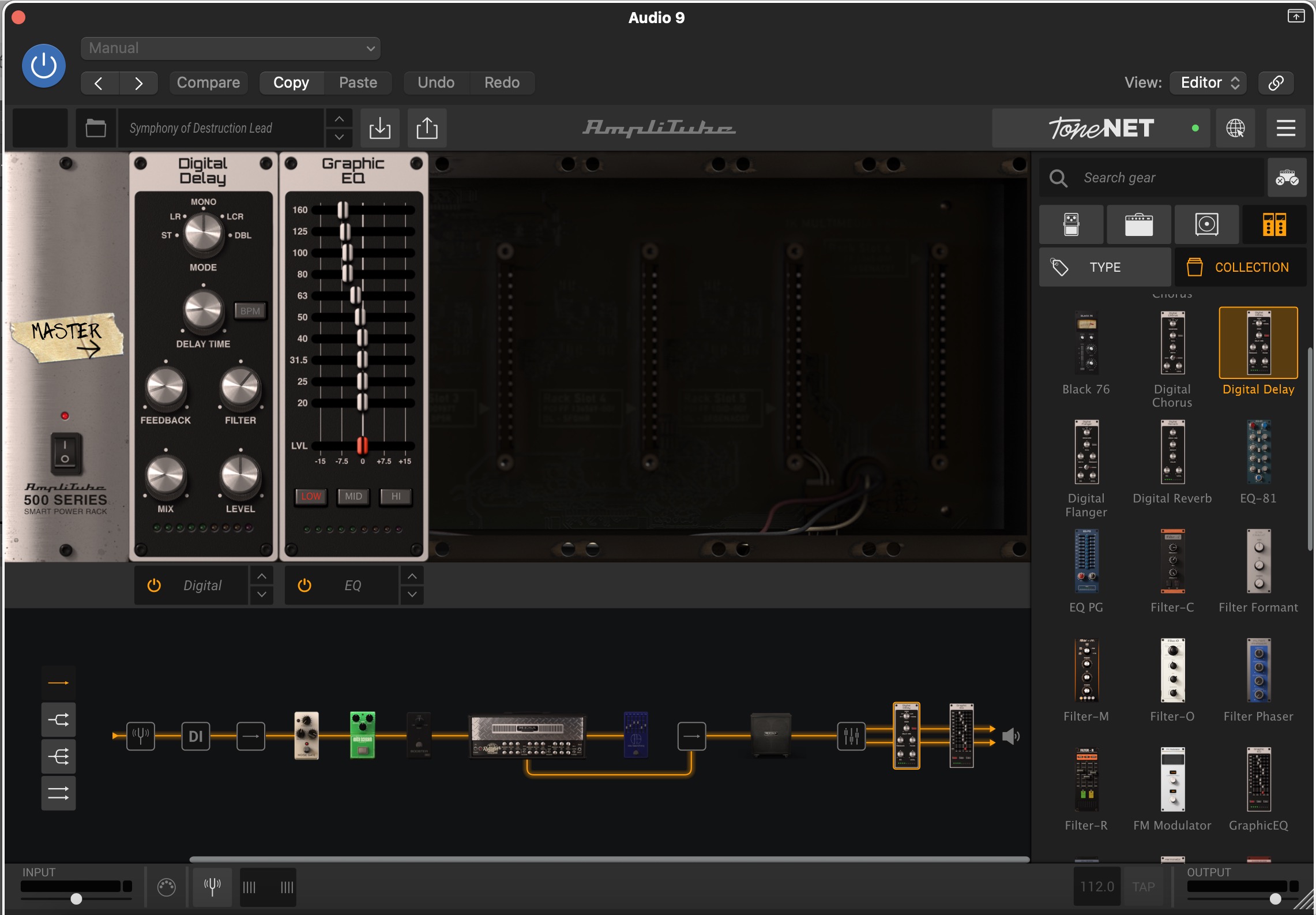The height and width of the screenshot is (915, 1316).
Task: Select previous preset with up chevron
Action: (340, 119)
